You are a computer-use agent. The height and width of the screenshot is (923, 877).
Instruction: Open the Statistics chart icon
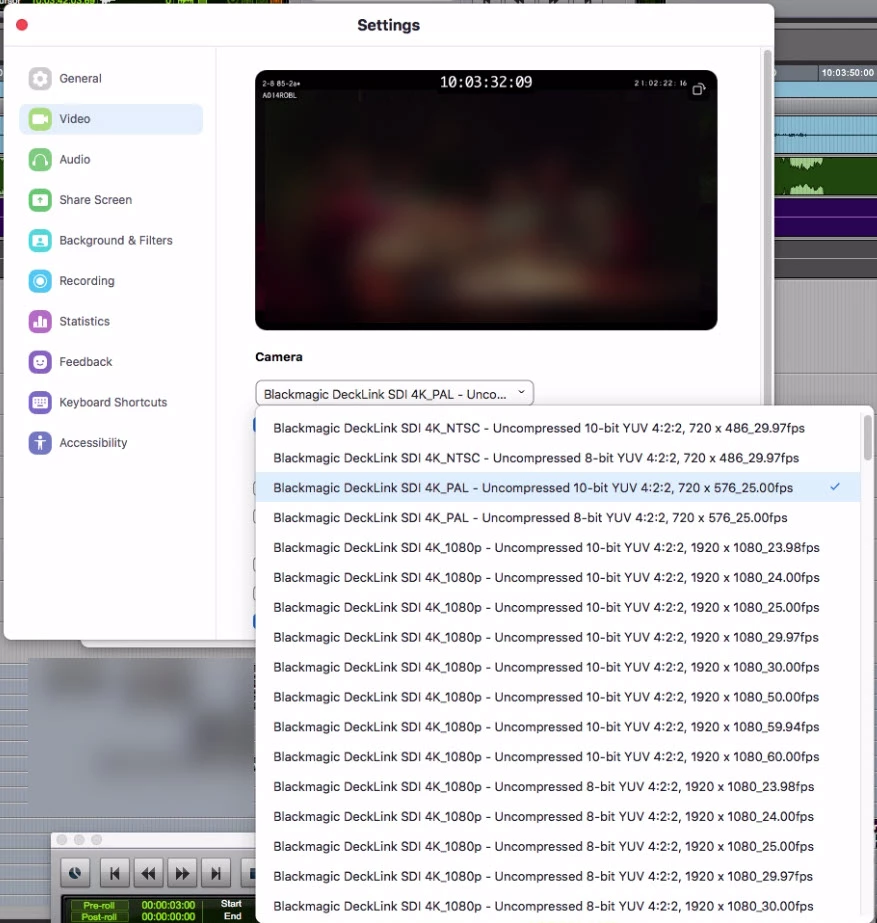(40, 321)
